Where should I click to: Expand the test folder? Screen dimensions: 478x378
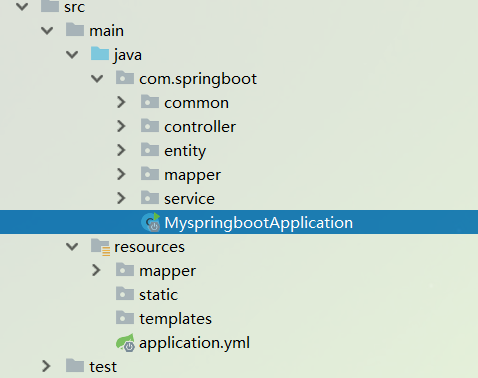coord(46,366)
